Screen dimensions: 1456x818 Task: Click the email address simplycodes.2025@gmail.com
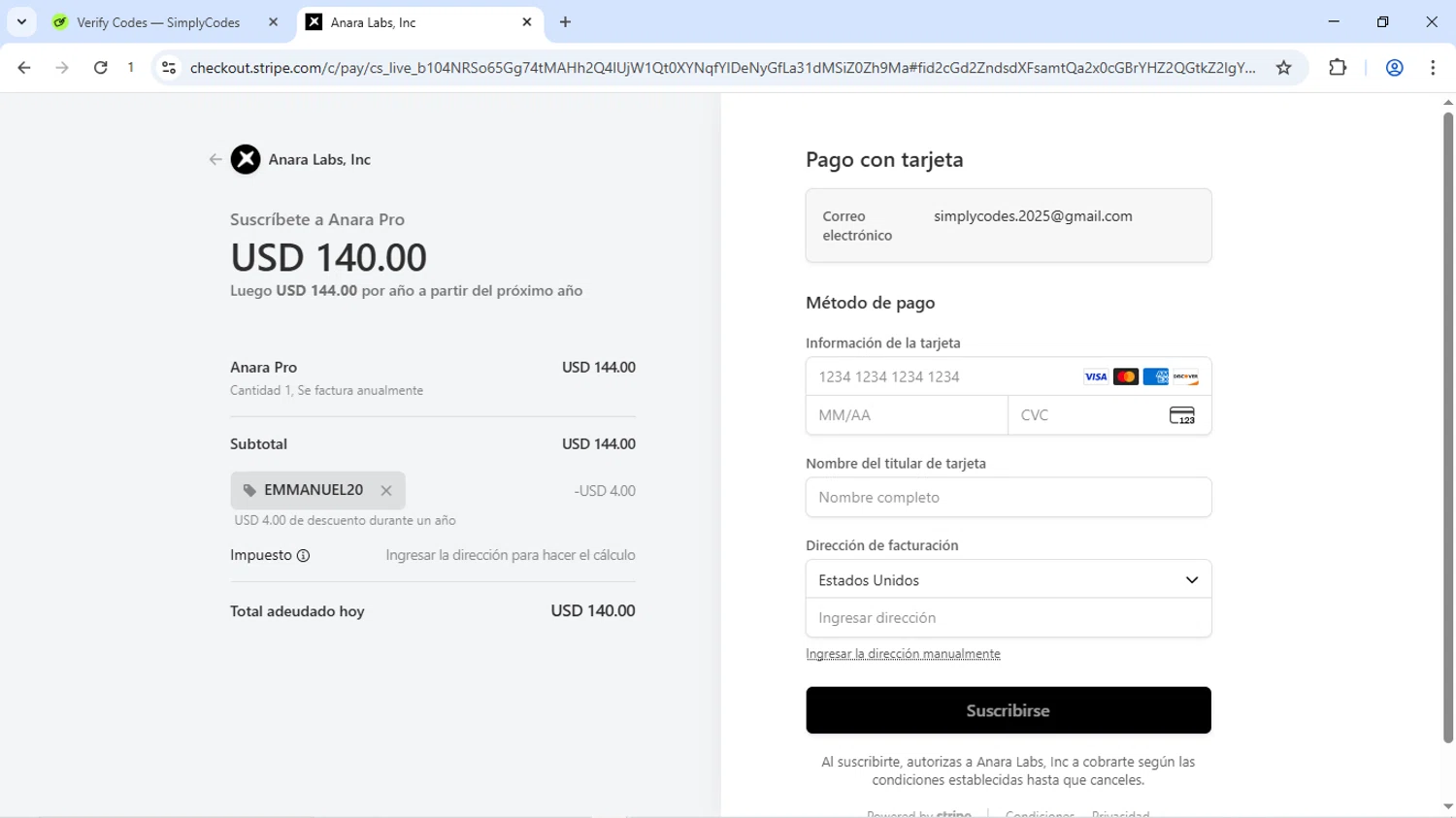[1033, 216]
